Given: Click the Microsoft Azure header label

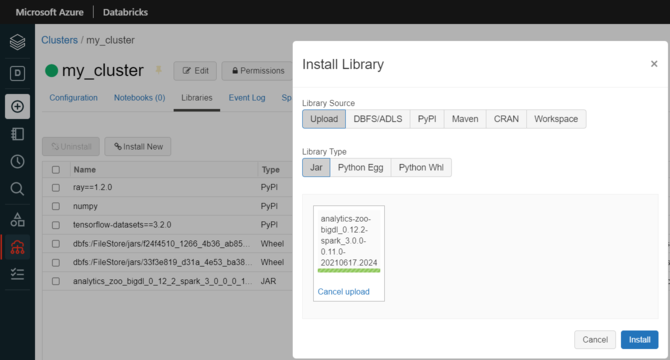Looking at the screenshot, I should click(x=50, y=12).
